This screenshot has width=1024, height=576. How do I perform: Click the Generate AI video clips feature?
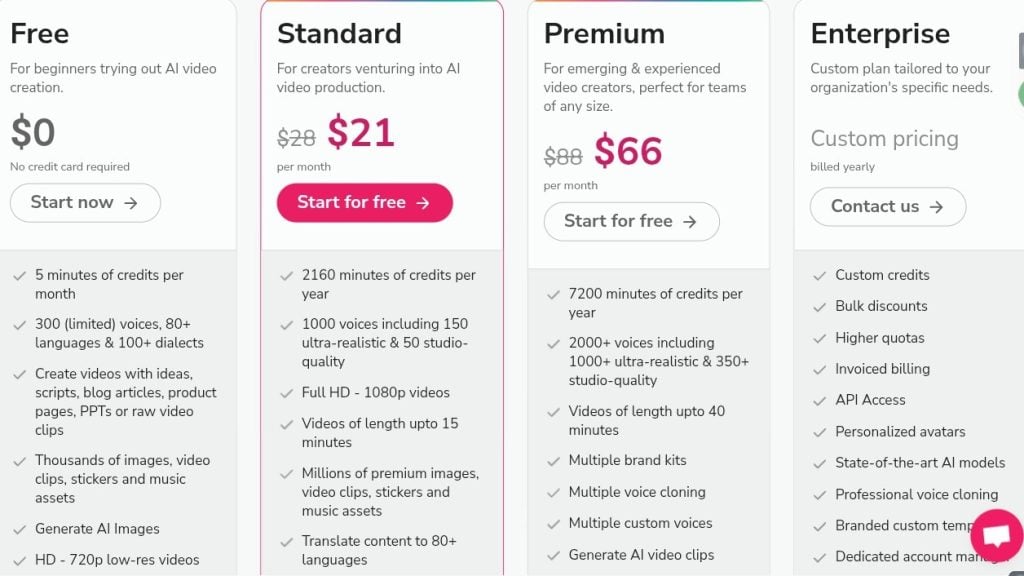click(x=641, y=555)
